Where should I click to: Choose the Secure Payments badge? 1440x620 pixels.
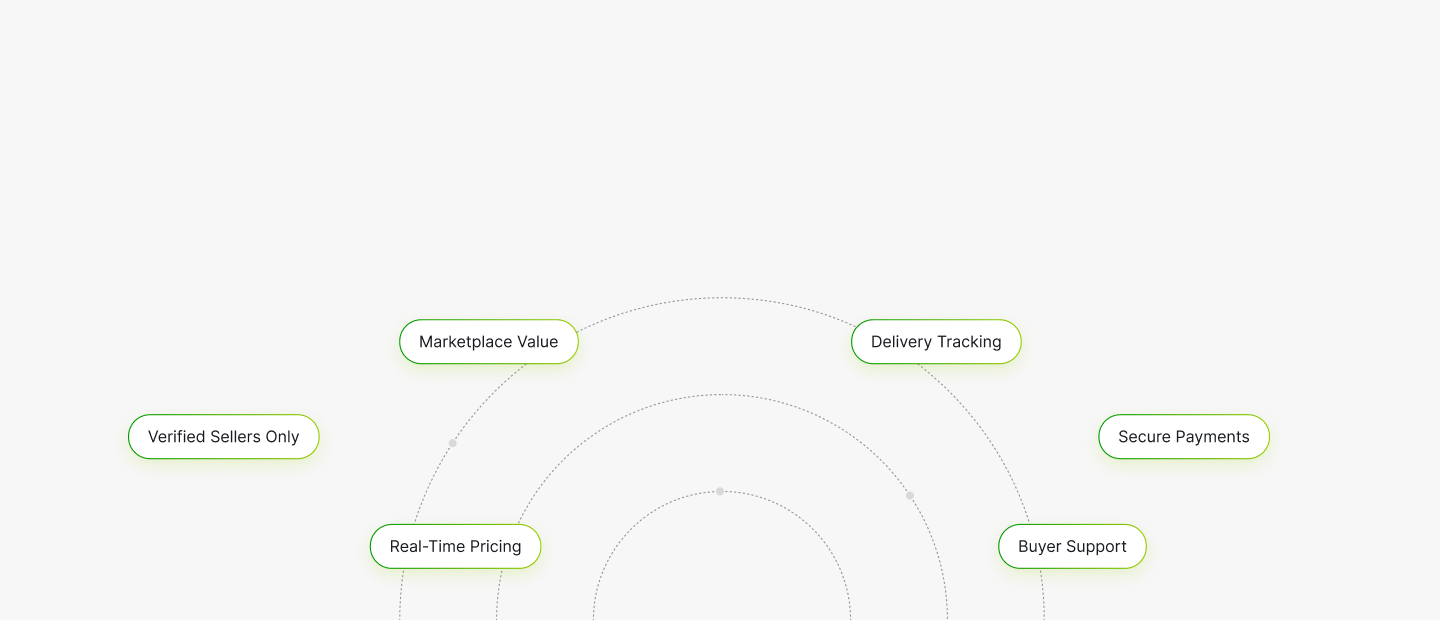click(1183, 437)
